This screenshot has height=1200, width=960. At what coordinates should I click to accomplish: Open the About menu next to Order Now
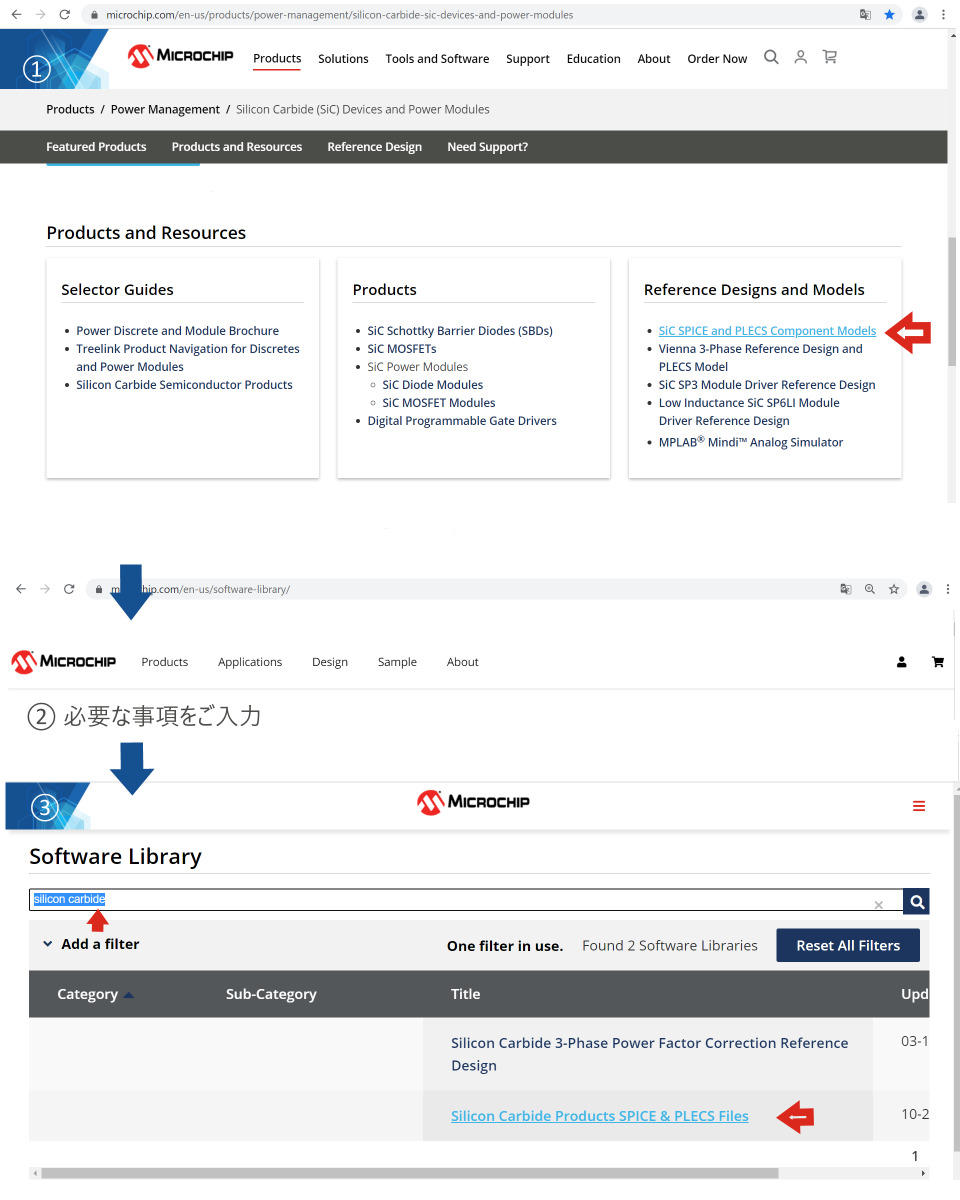(x=654, y=59)
